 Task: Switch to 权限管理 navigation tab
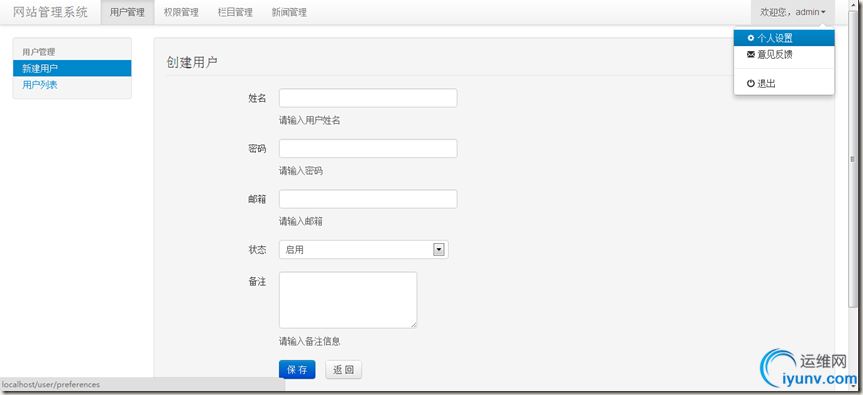click(x=181, y=12)
